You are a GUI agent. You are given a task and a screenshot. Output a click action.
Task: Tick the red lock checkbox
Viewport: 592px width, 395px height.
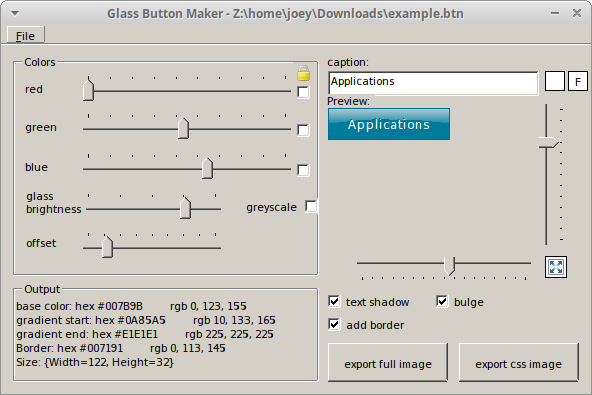click(x=303, y=92)
